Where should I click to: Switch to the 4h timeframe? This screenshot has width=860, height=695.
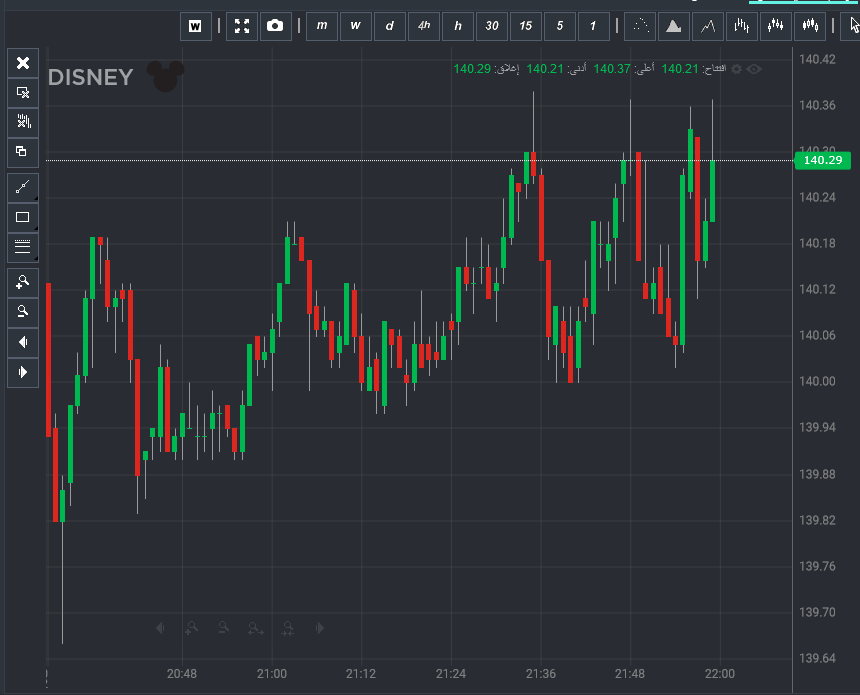click(x=424, y=26)
